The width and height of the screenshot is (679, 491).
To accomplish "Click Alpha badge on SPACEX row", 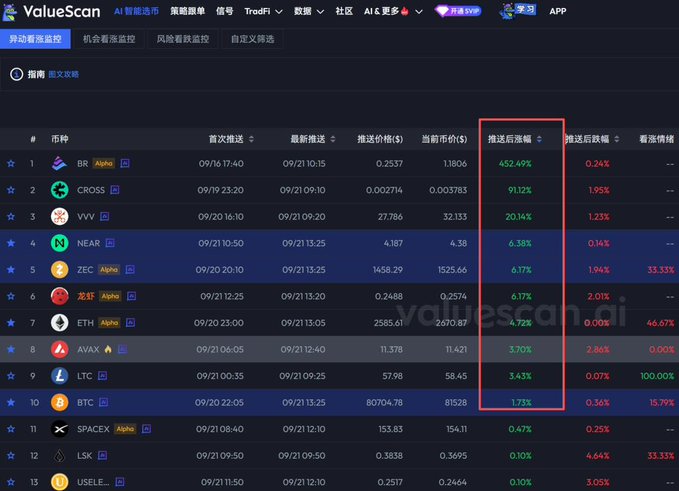I will coord(125,429).
